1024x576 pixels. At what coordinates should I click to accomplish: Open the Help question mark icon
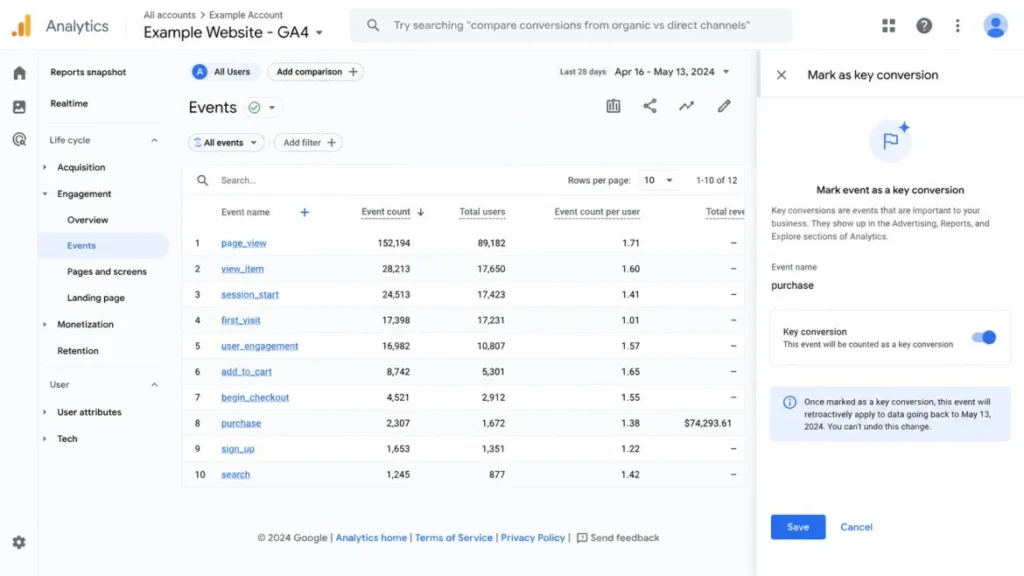click(923, 25)
